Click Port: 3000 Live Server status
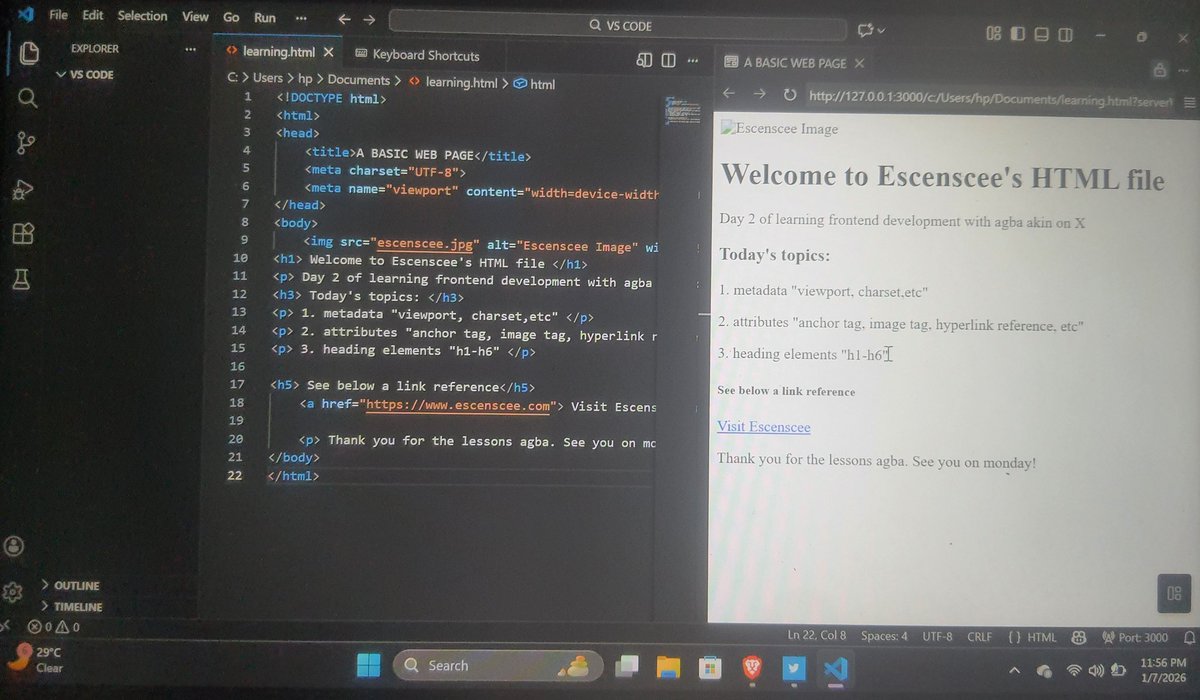 click(1134, 637)
